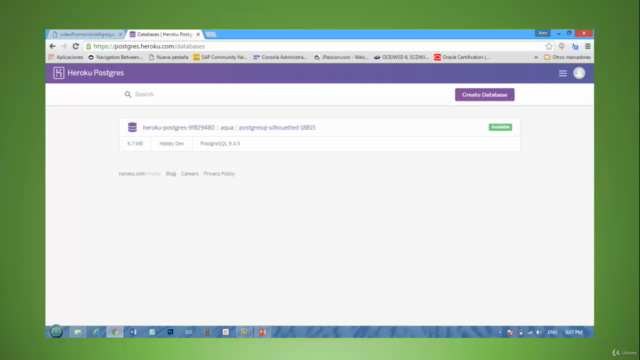640x360 pixels.
Task: Open the Heroku header hamburger menu
Action: (563, 73)
